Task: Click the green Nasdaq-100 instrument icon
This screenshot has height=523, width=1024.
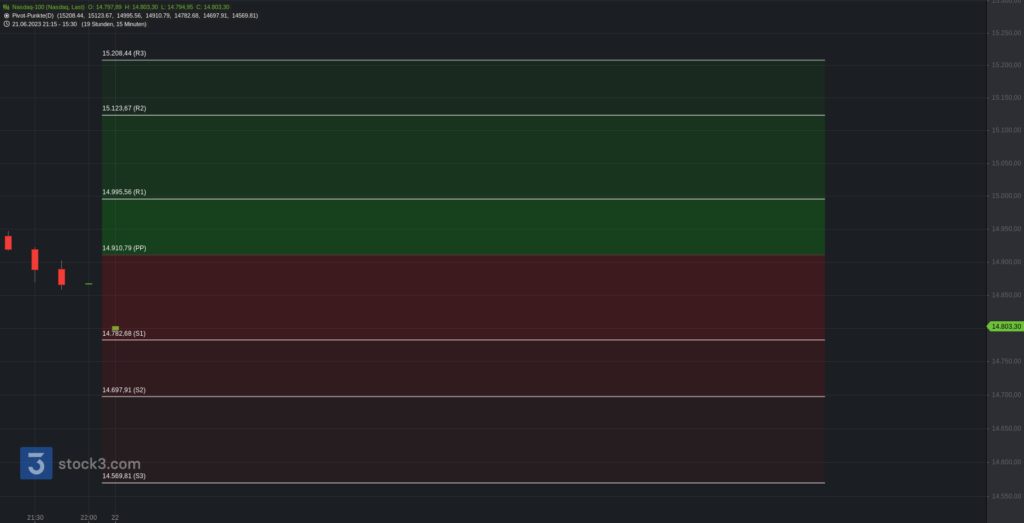Action: [6, 7]
